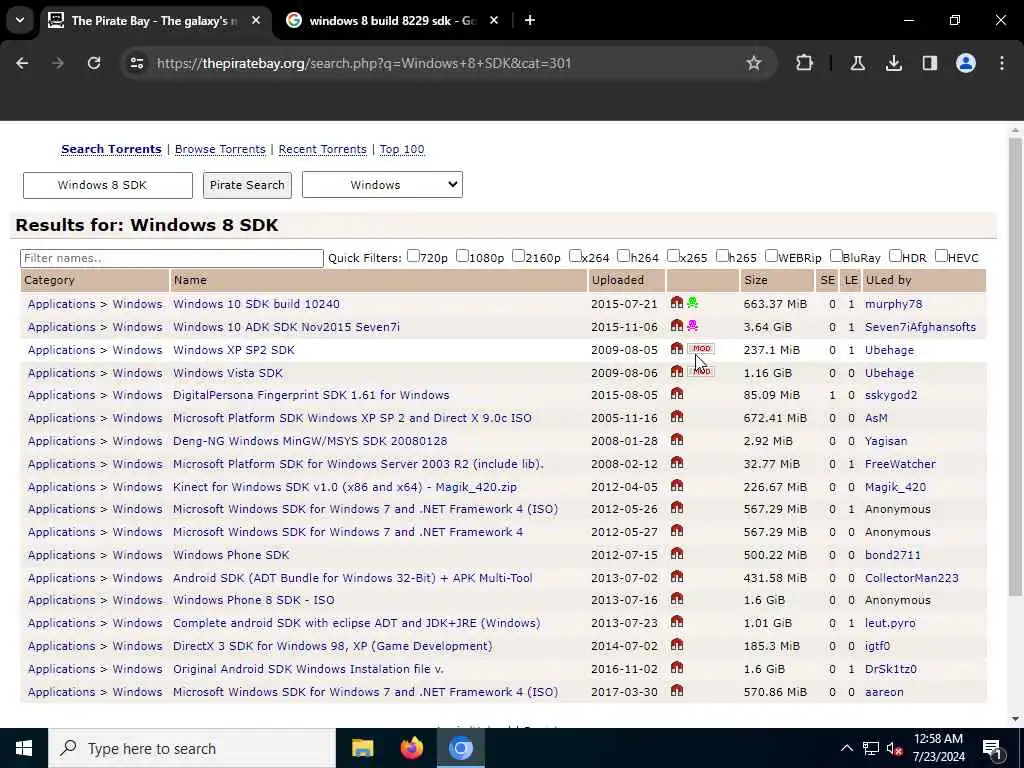
Task: Open Chrome Labs flask icon
Action: (x=857, y=63)
